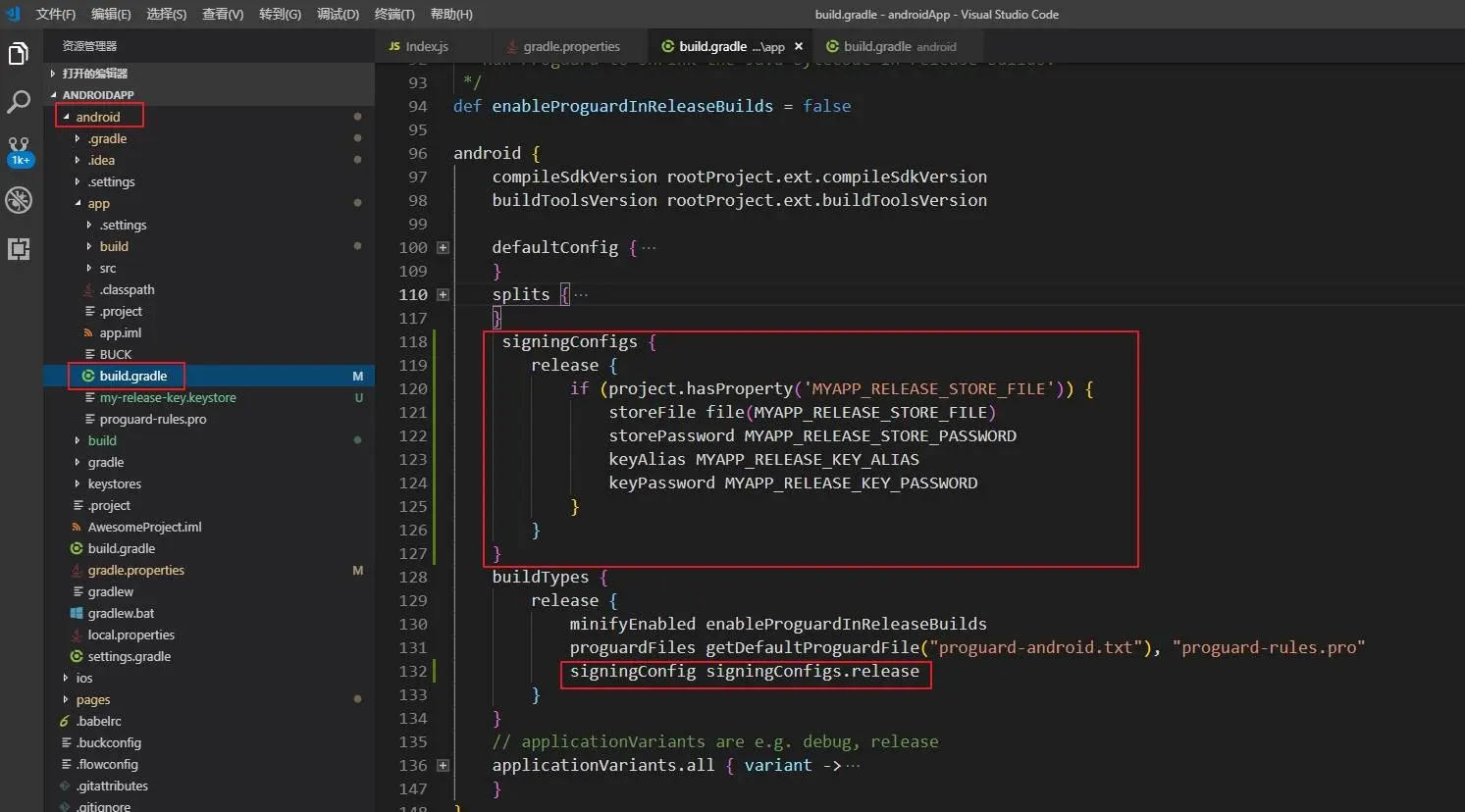Click line number 132 in the gutter
1465x812 pixels.
coord(413,672)
